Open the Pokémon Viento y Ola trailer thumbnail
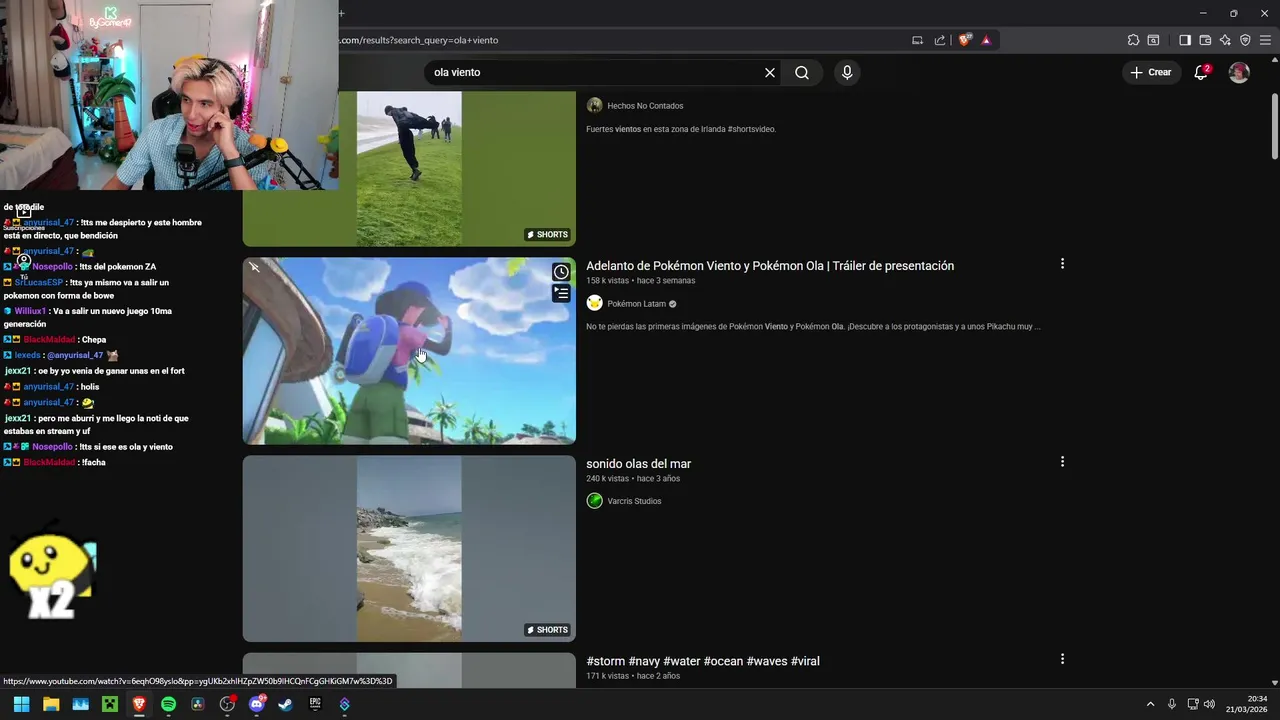Image resolution: width=1280 pixels, height=720 pixels. click(409, 351)
